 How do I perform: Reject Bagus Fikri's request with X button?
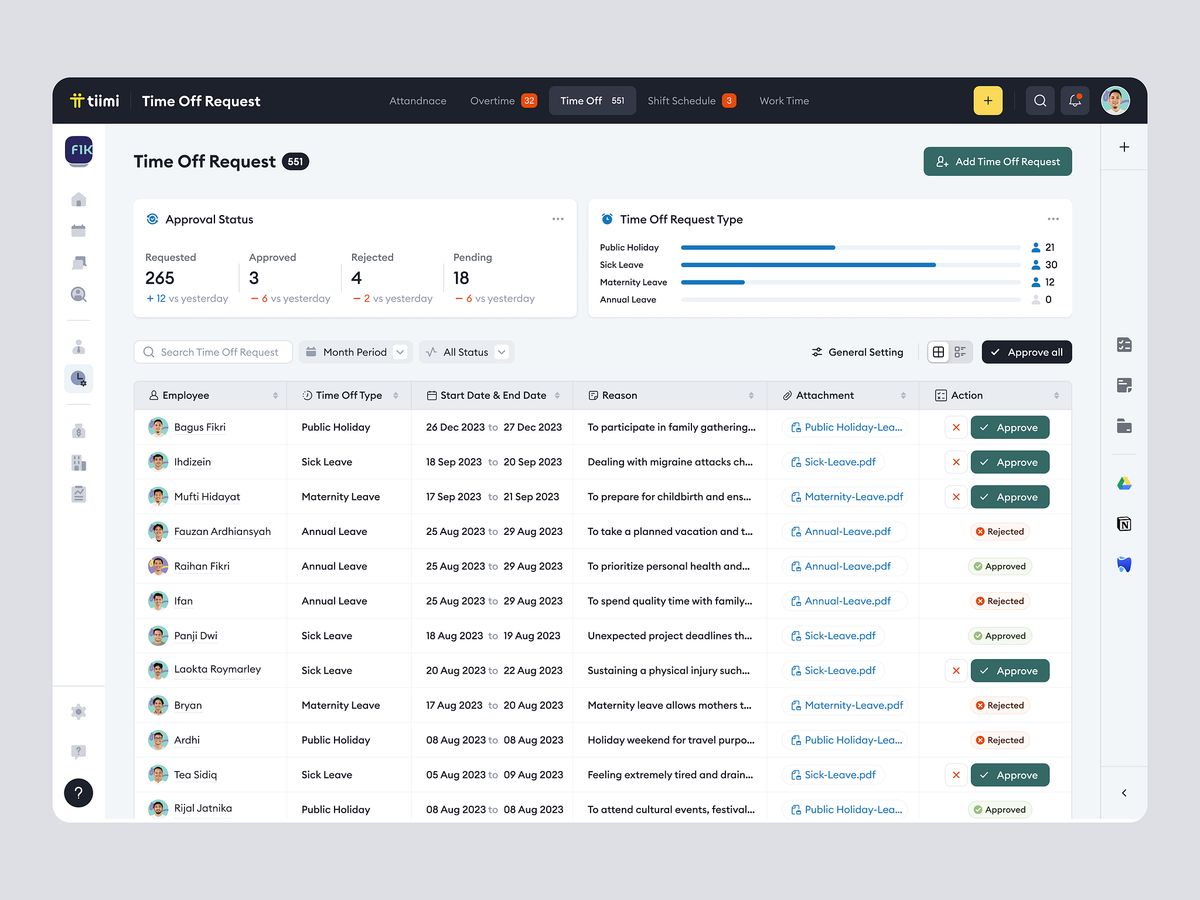(956, 428)
